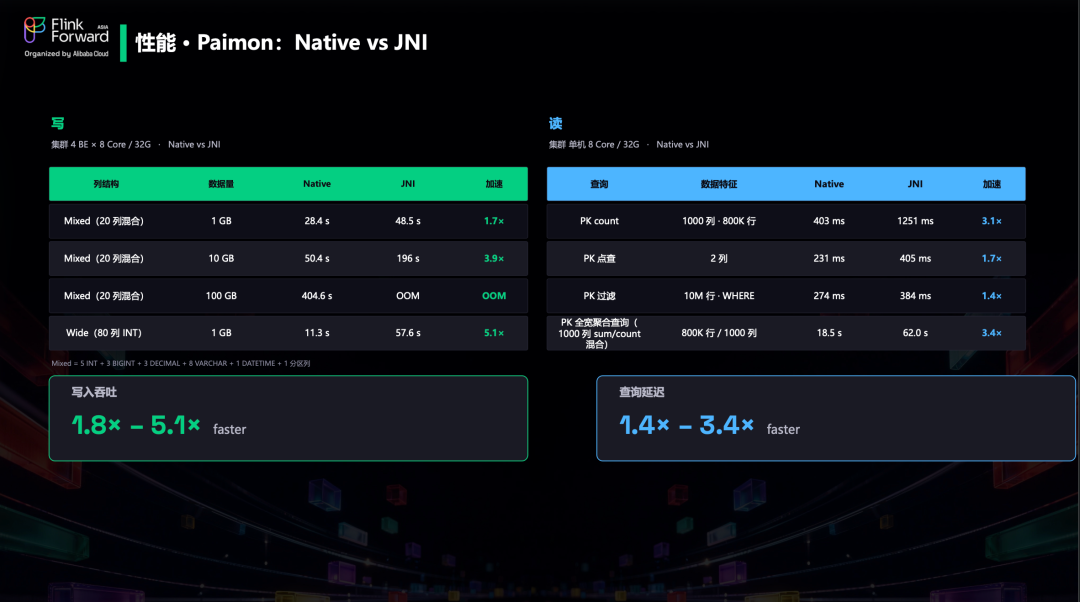Click the '2 列' data feature cell
1080x602 pixels.
click(718, 258)
